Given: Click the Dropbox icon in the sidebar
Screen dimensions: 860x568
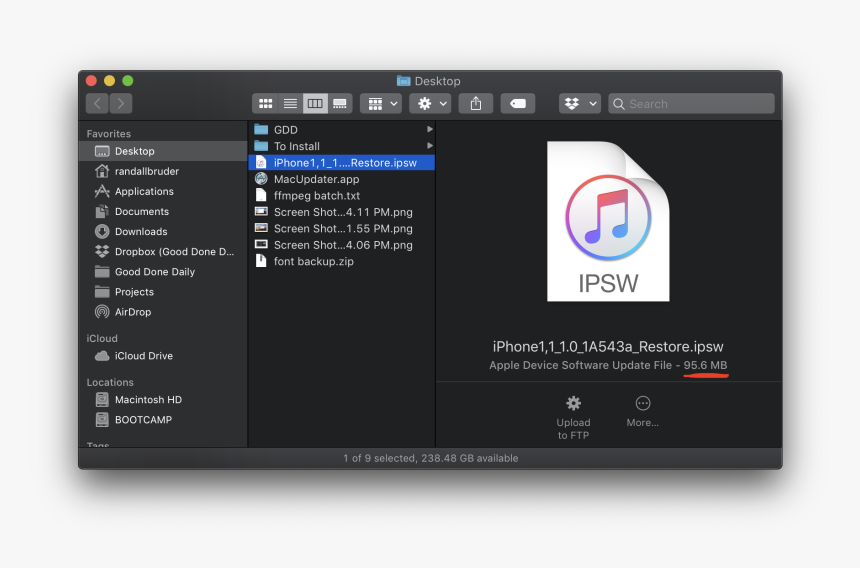Looking at the screenshot, I should 102,252.
